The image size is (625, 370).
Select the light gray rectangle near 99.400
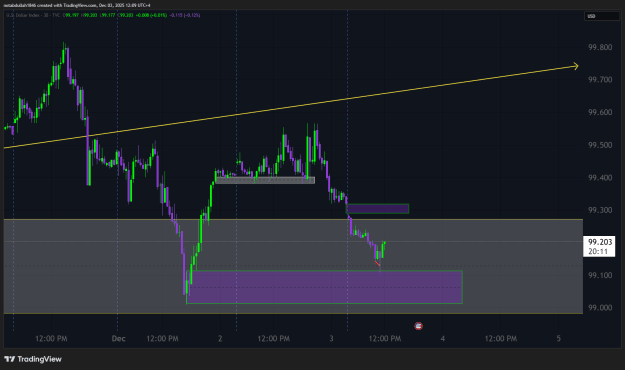tap(265, 180)
